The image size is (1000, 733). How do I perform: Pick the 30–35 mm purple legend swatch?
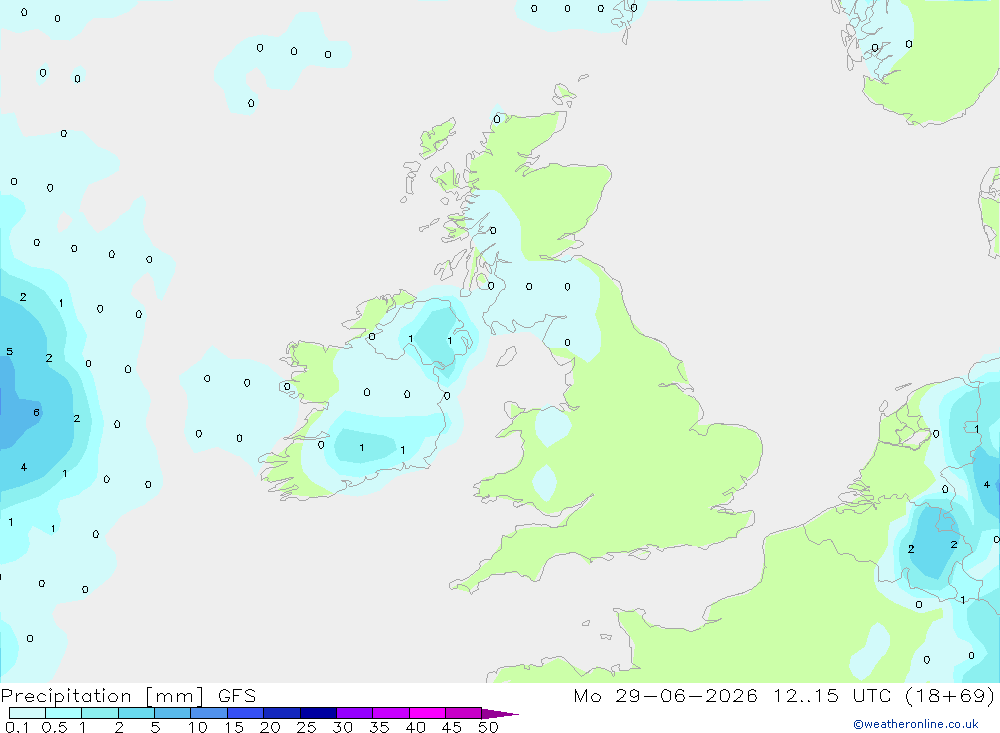point(354,713)
